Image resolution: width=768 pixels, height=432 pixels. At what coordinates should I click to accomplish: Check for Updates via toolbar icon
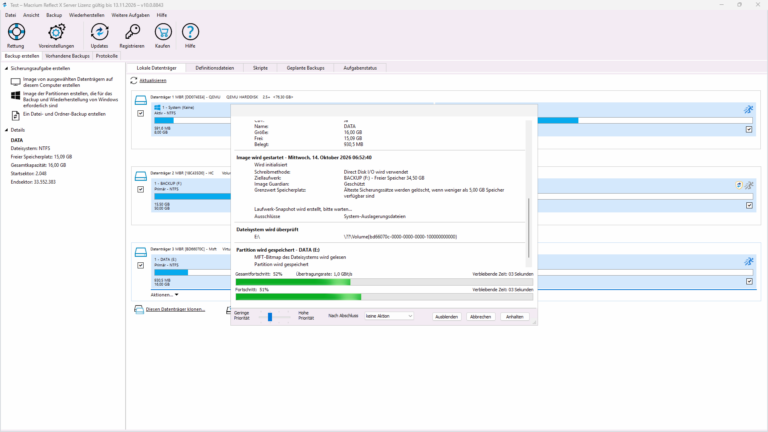tap(99, 32)
